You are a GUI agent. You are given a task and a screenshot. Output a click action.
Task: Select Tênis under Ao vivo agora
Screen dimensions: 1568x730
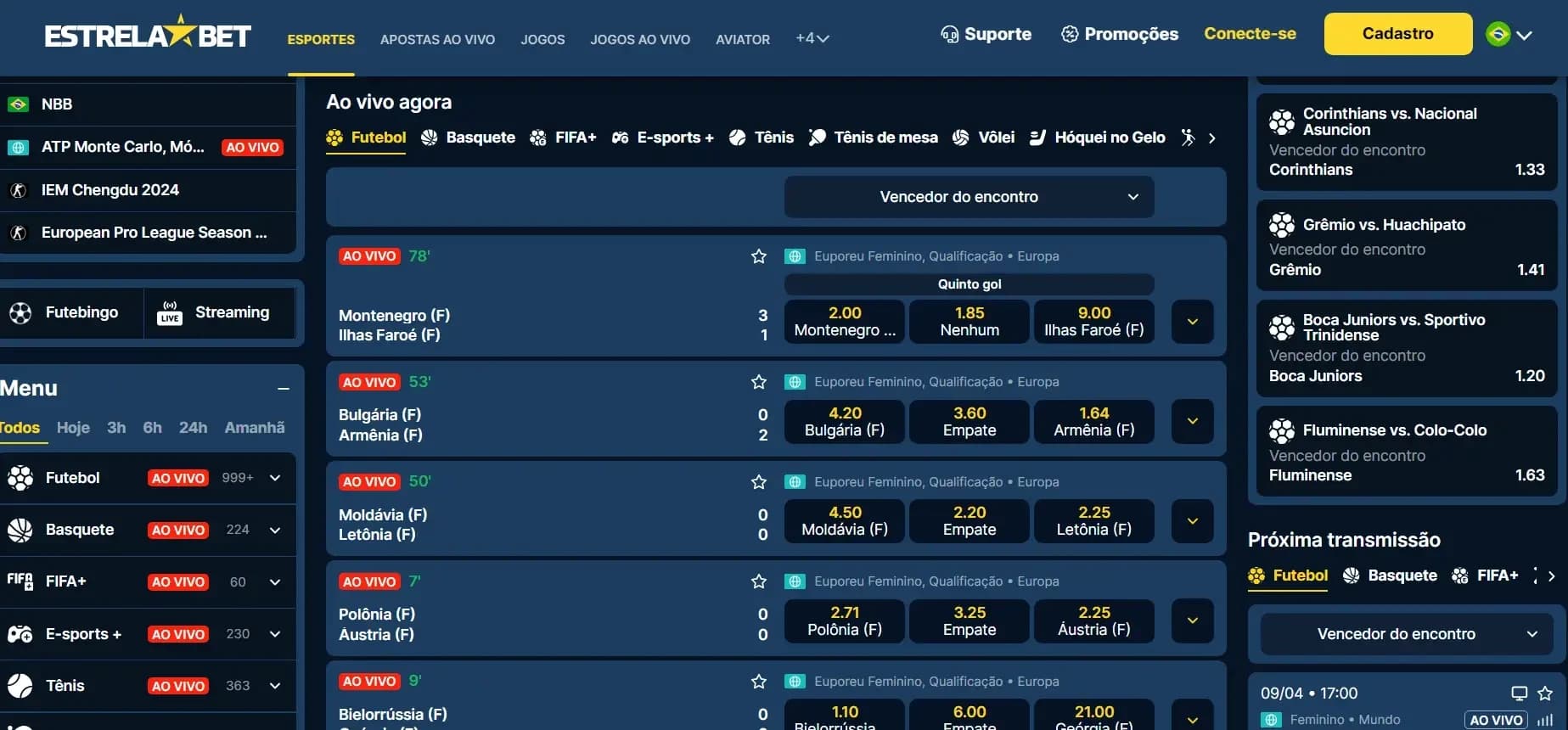coord(762,138)
